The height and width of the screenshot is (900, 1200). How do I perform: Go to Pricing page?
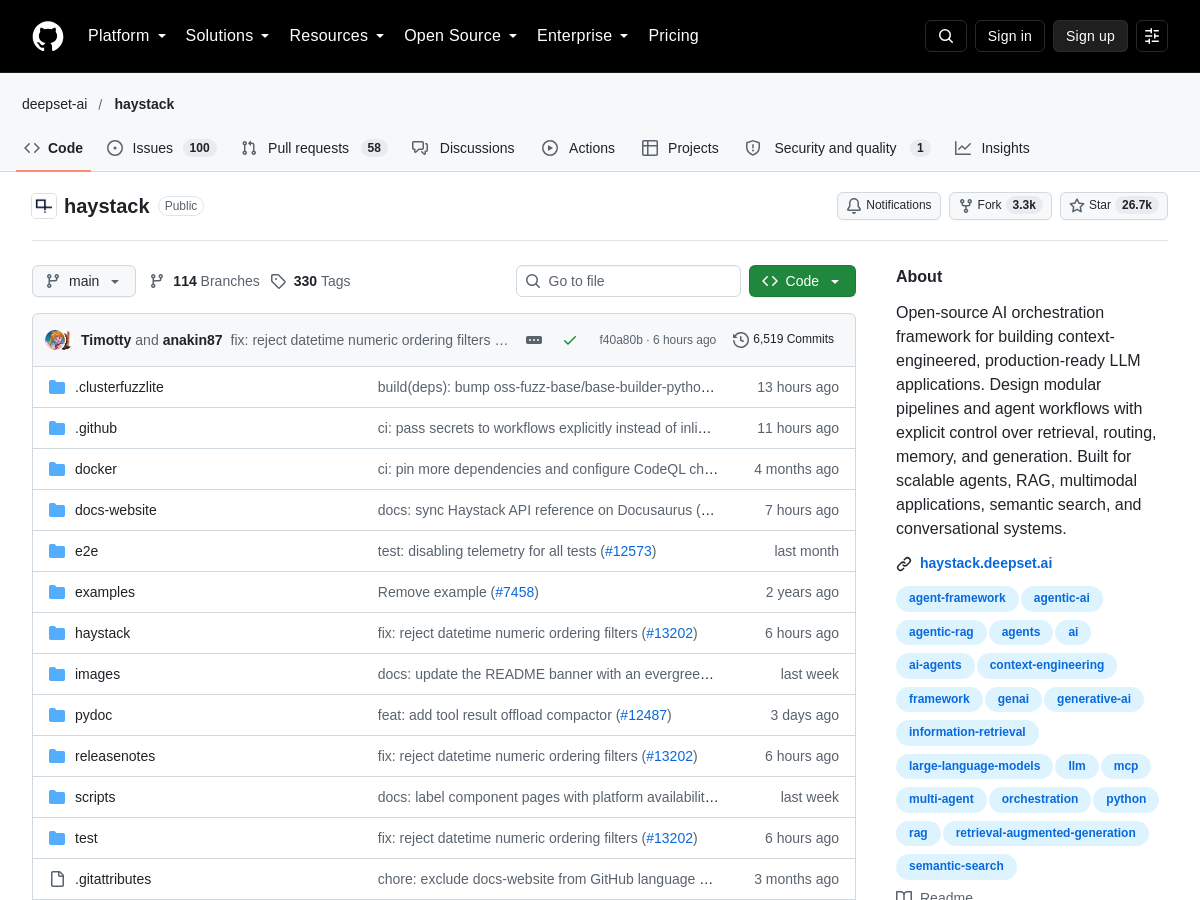click(x=673, y=36)
